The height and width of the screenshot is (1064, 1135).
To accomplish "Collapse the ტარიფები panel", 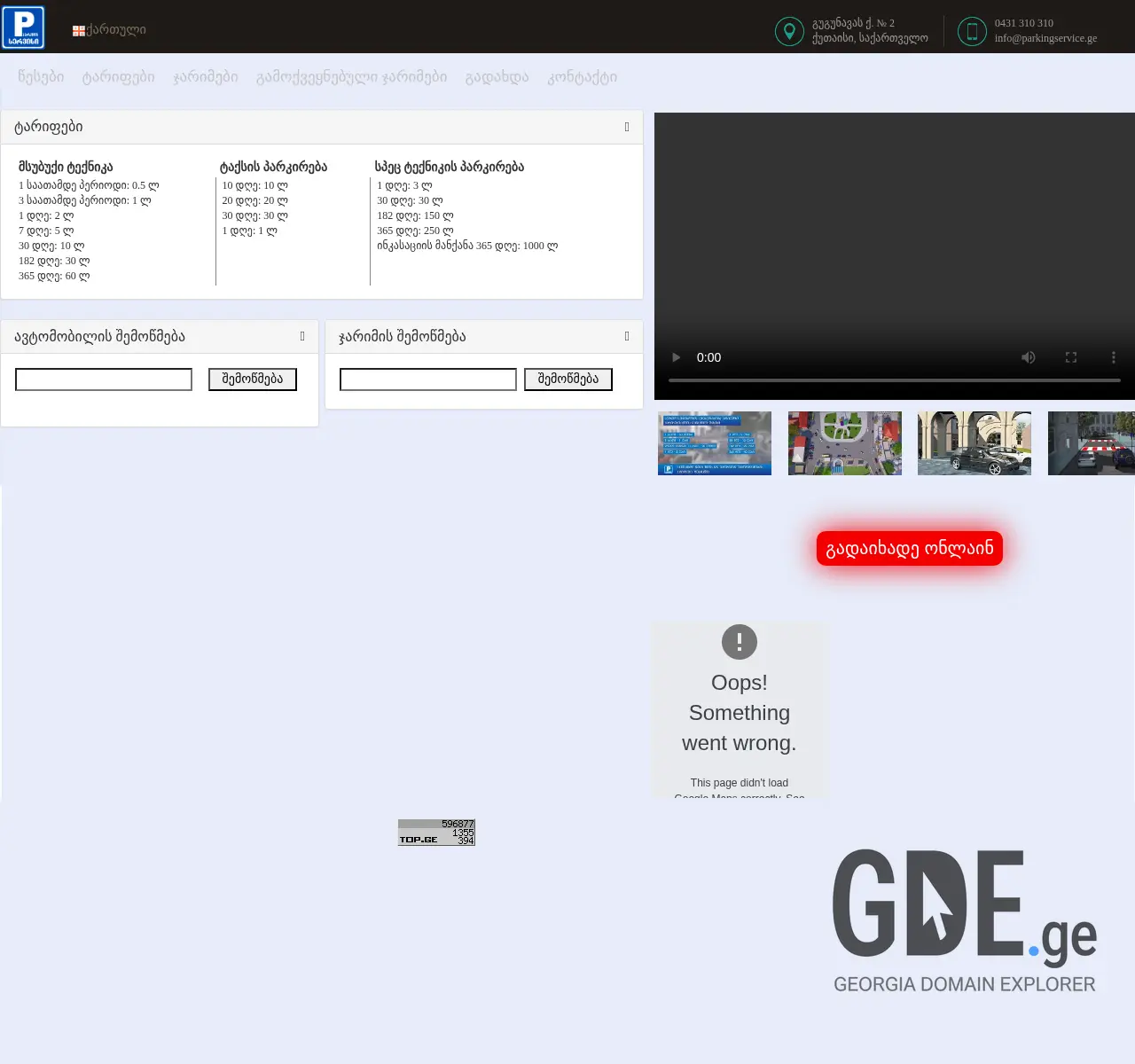I will click(627, 127).
